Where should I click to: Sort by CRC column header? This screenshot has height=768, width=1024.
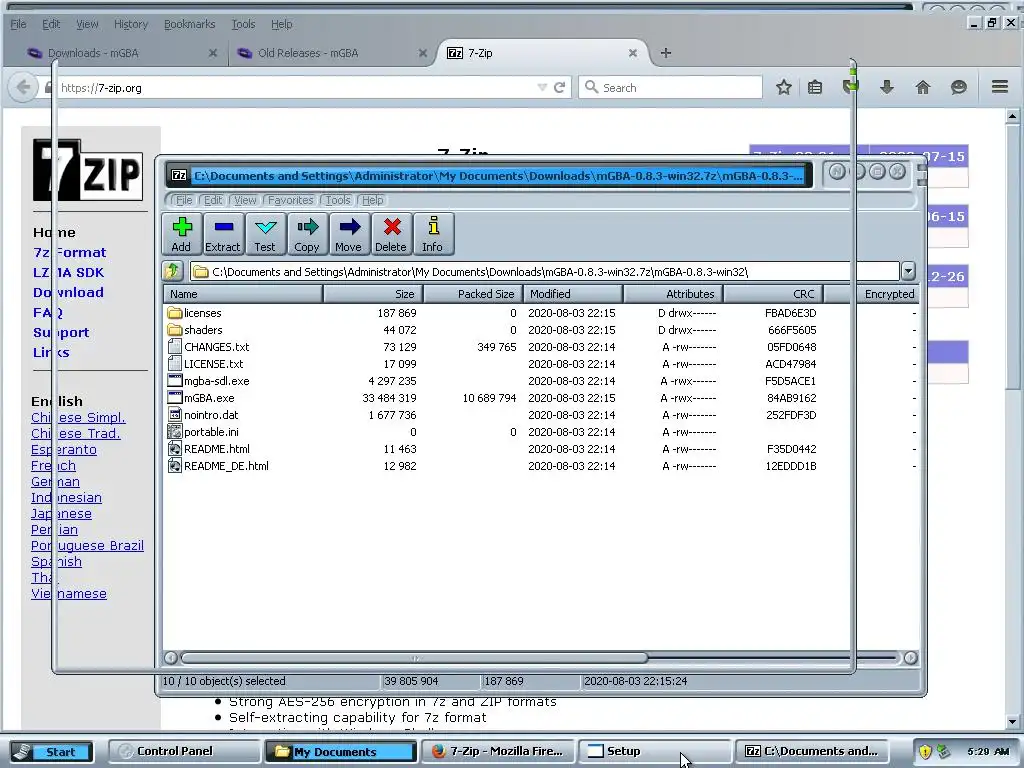[773, 294]
